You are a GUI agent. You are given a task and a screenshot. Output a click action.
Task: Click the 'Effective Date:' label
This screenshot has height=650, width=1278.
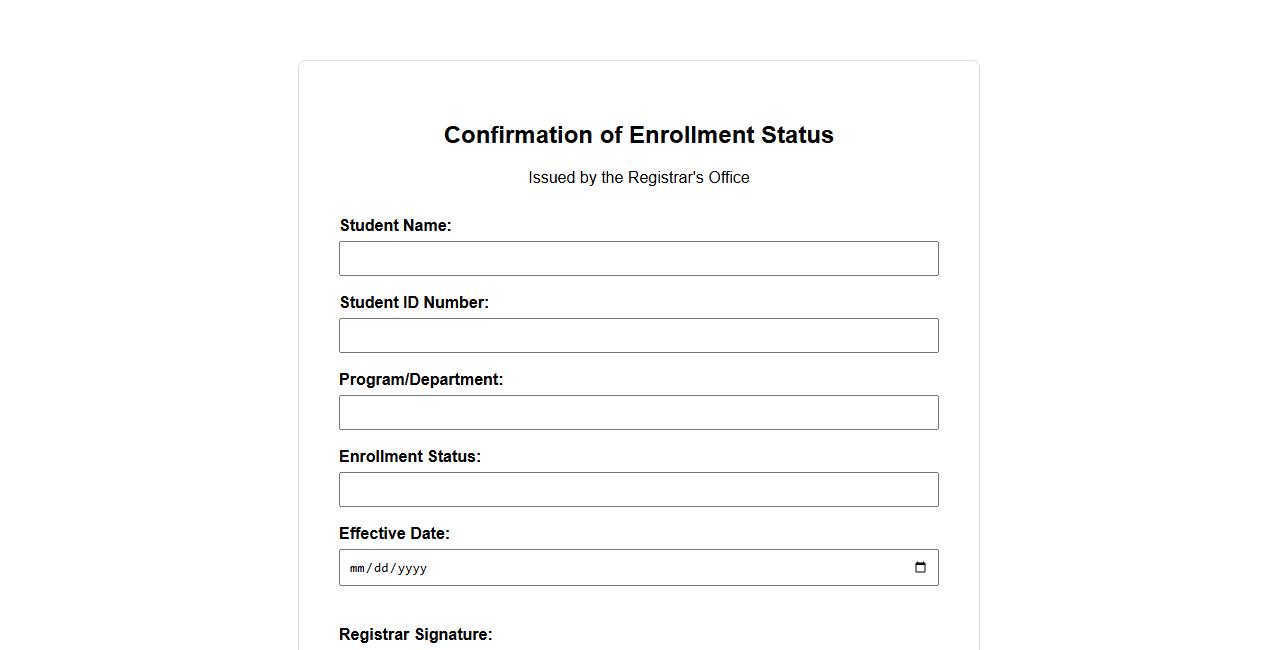coord(394,534)
